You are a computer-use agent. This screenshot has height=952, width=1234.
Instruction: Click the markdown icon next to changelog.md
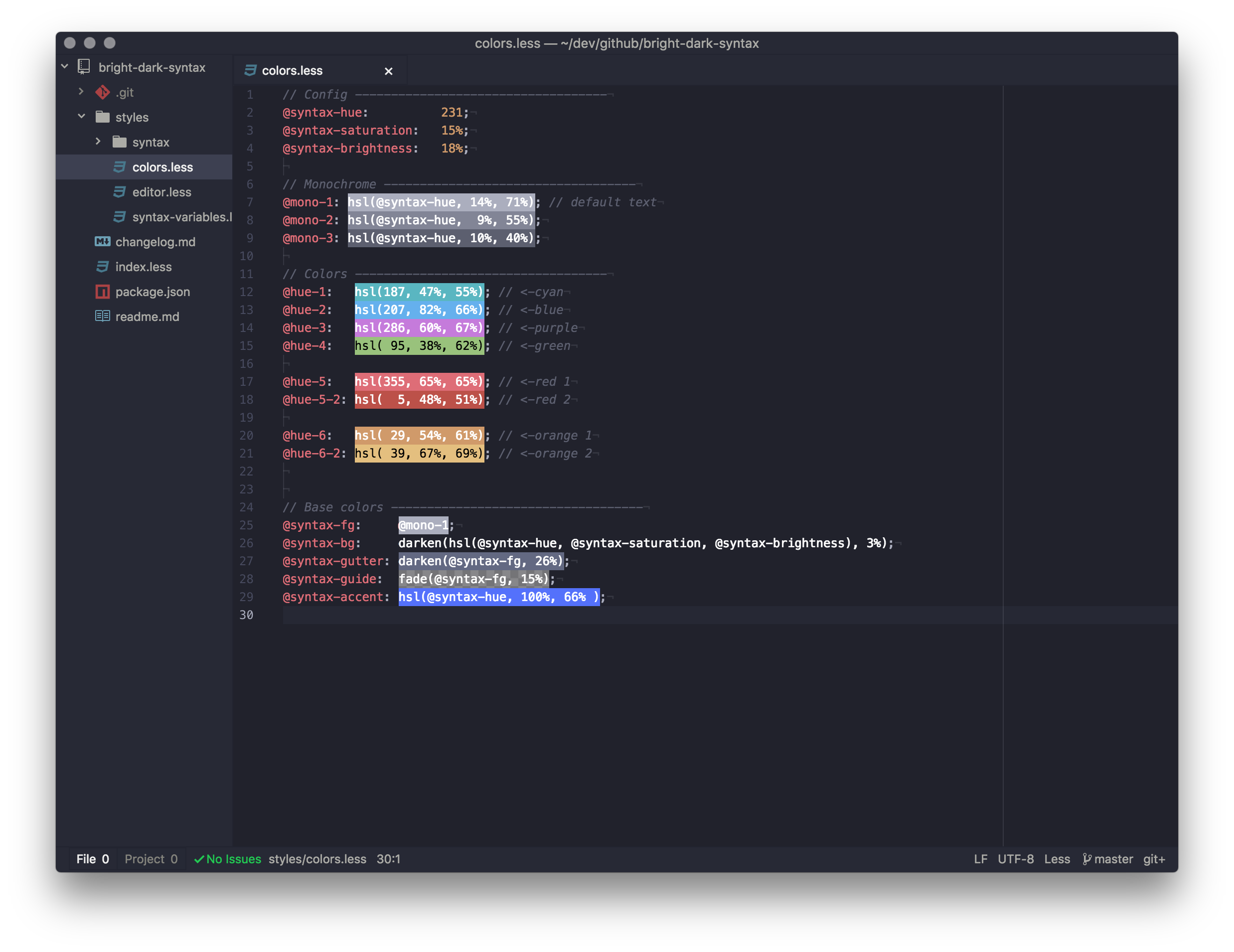[102, 242]
